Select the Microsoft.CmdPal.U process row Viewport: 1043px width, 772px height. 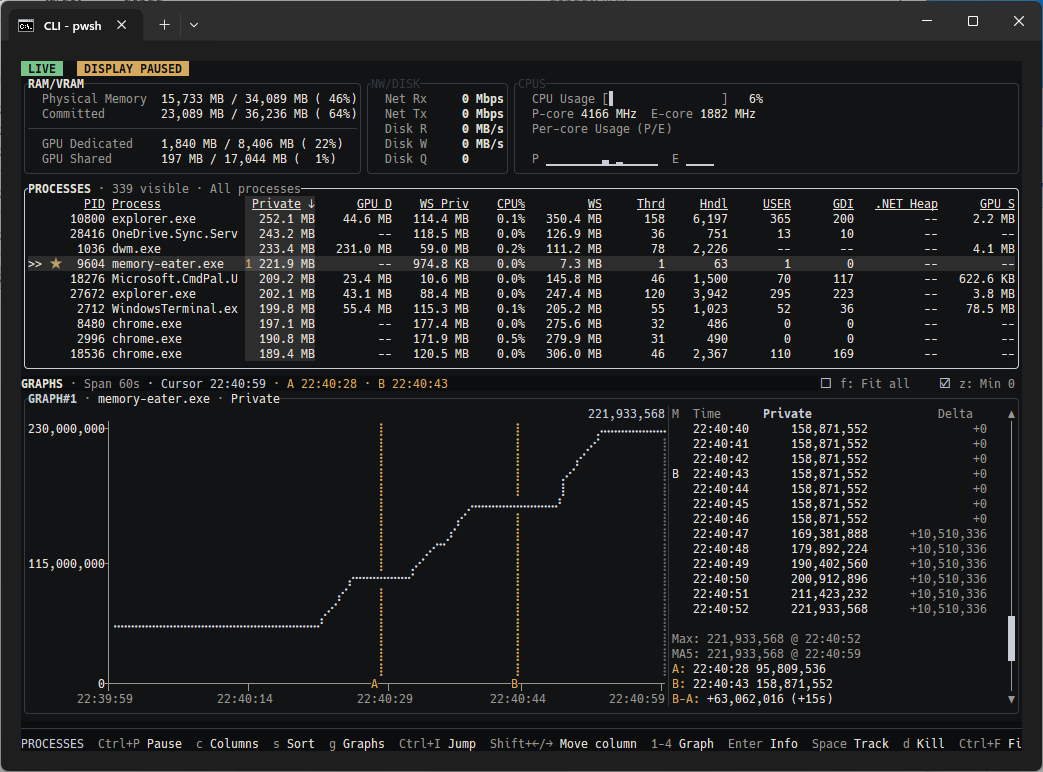[522, 279]
